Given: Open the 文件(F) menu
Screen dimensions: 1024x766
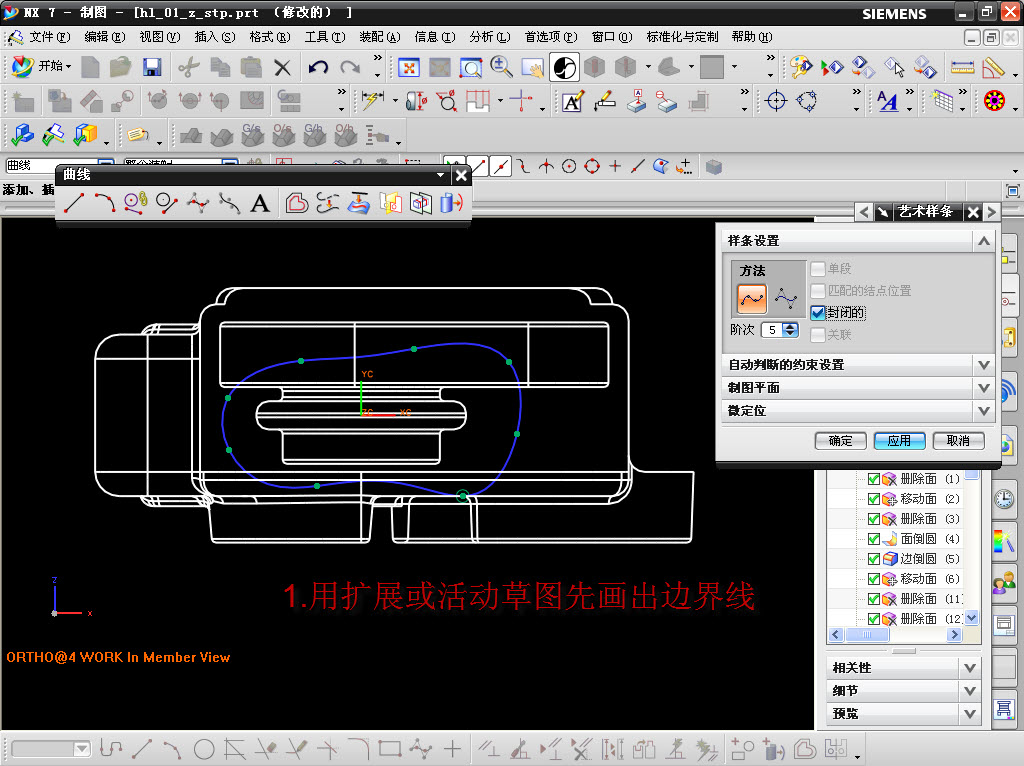Looking at the screenshot, I should 49,37.
